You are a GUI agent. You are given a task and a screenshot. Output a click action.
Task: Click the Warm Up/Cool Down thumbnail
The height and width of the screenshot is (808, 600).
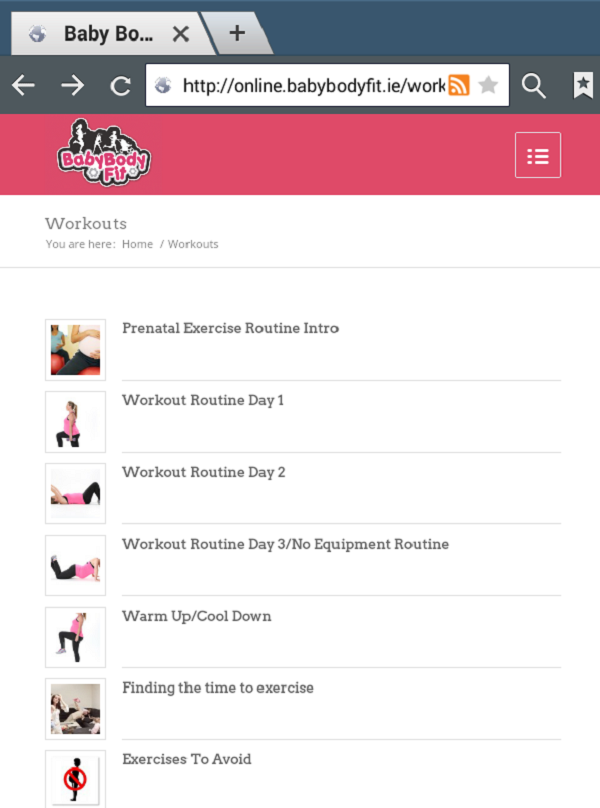point(75,637)
